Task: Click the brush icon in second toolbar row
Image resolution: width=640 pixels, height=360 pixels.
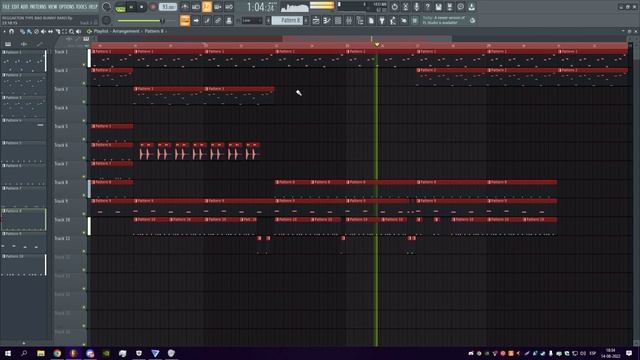Action: tap(207, 20)
